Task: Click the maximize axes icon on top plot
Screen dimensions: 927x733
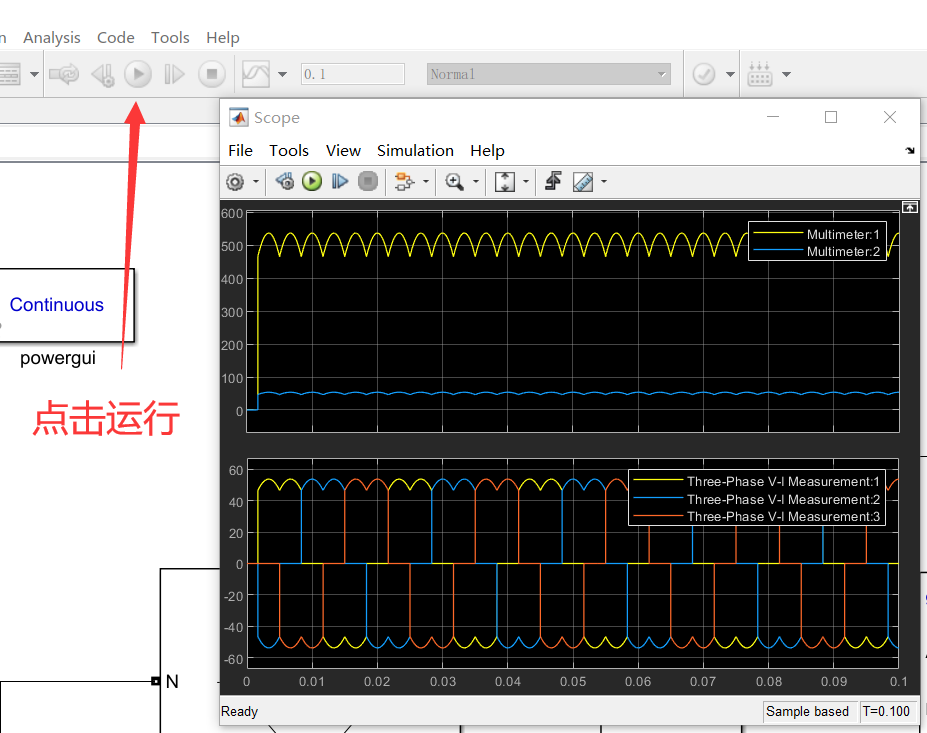Action: 910,207
